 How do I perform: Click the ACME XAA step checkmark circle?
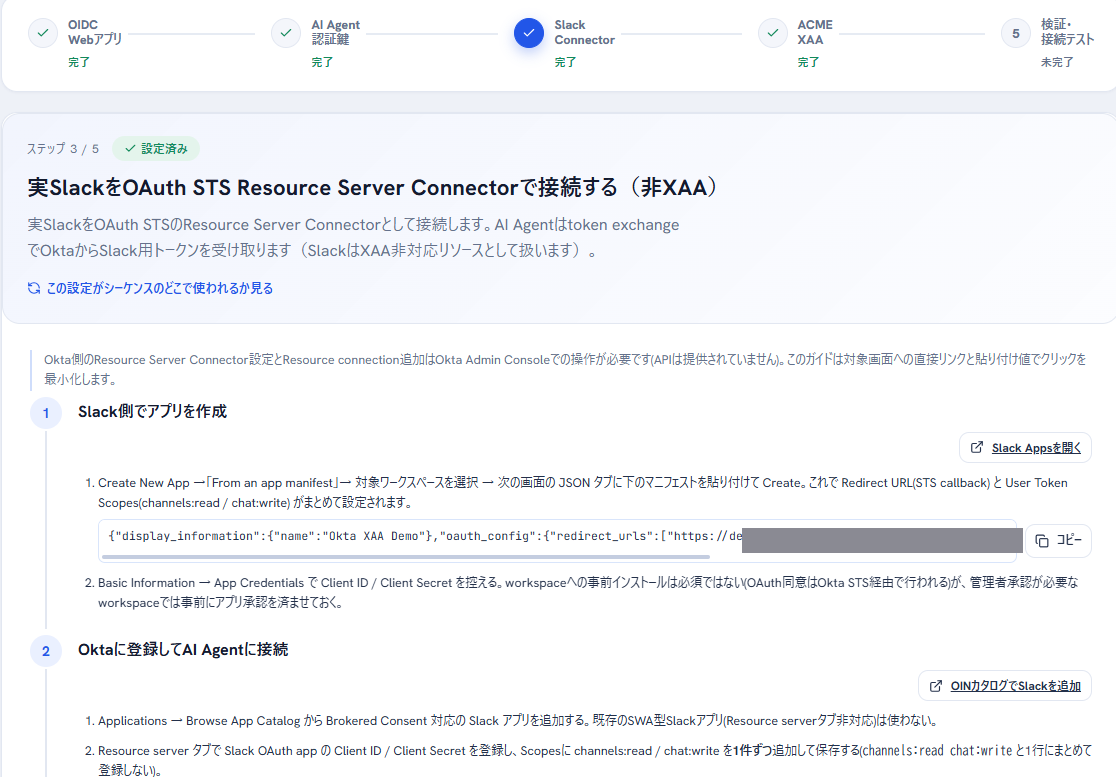point(772,33)
